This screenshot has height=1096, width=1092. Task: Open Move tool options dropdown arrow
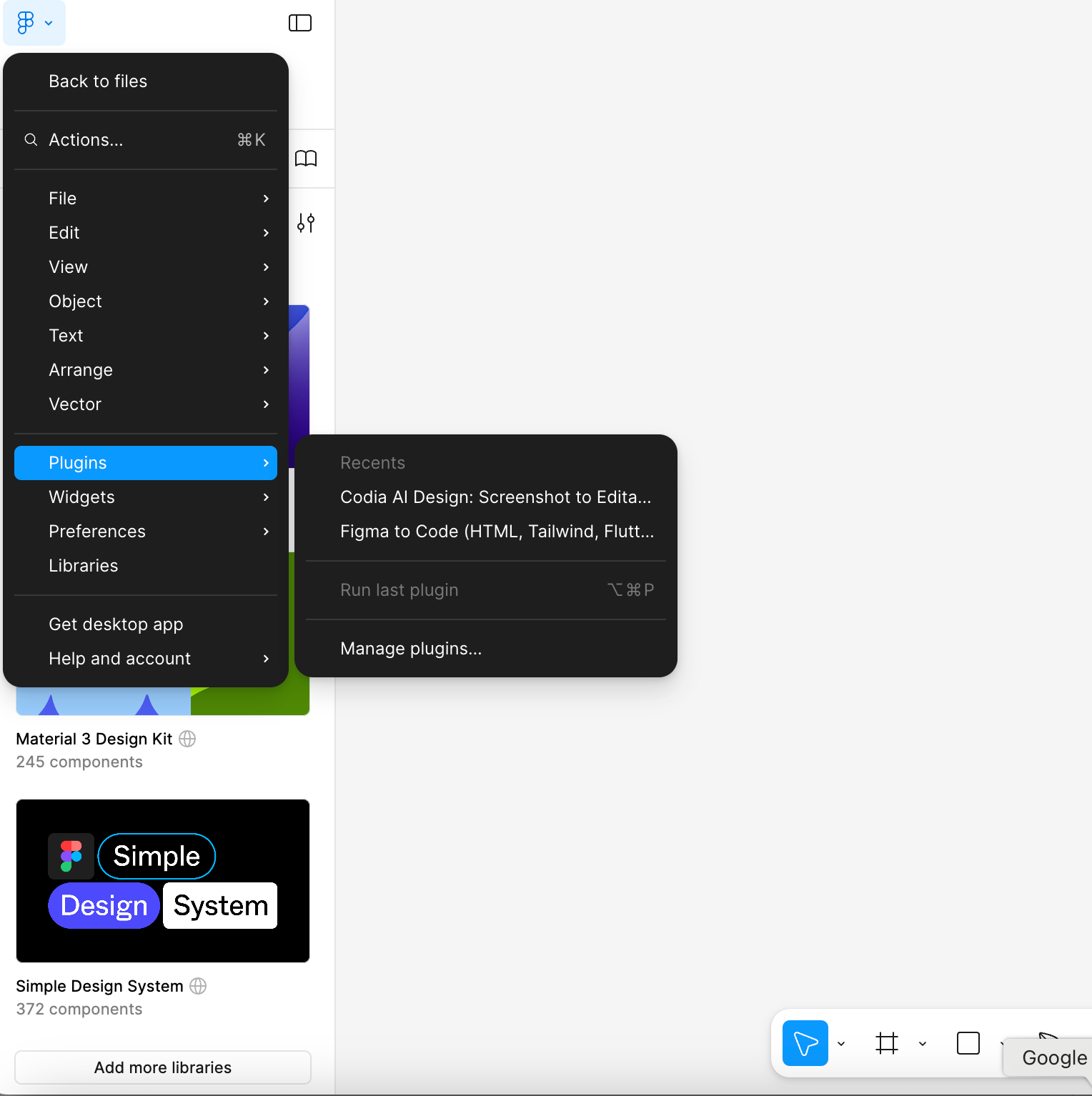tap(841, 1044)
